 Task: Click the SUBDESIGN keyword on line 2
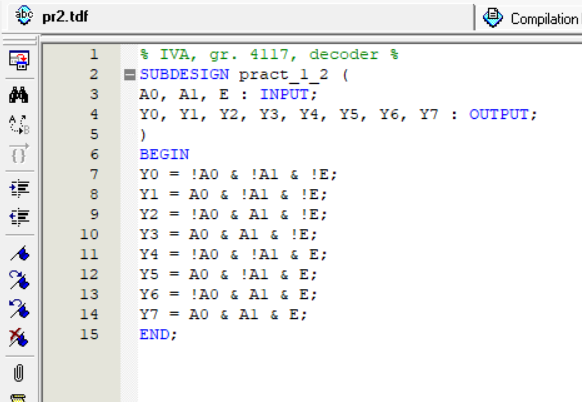pyautogui.click(x=184, y=75)
